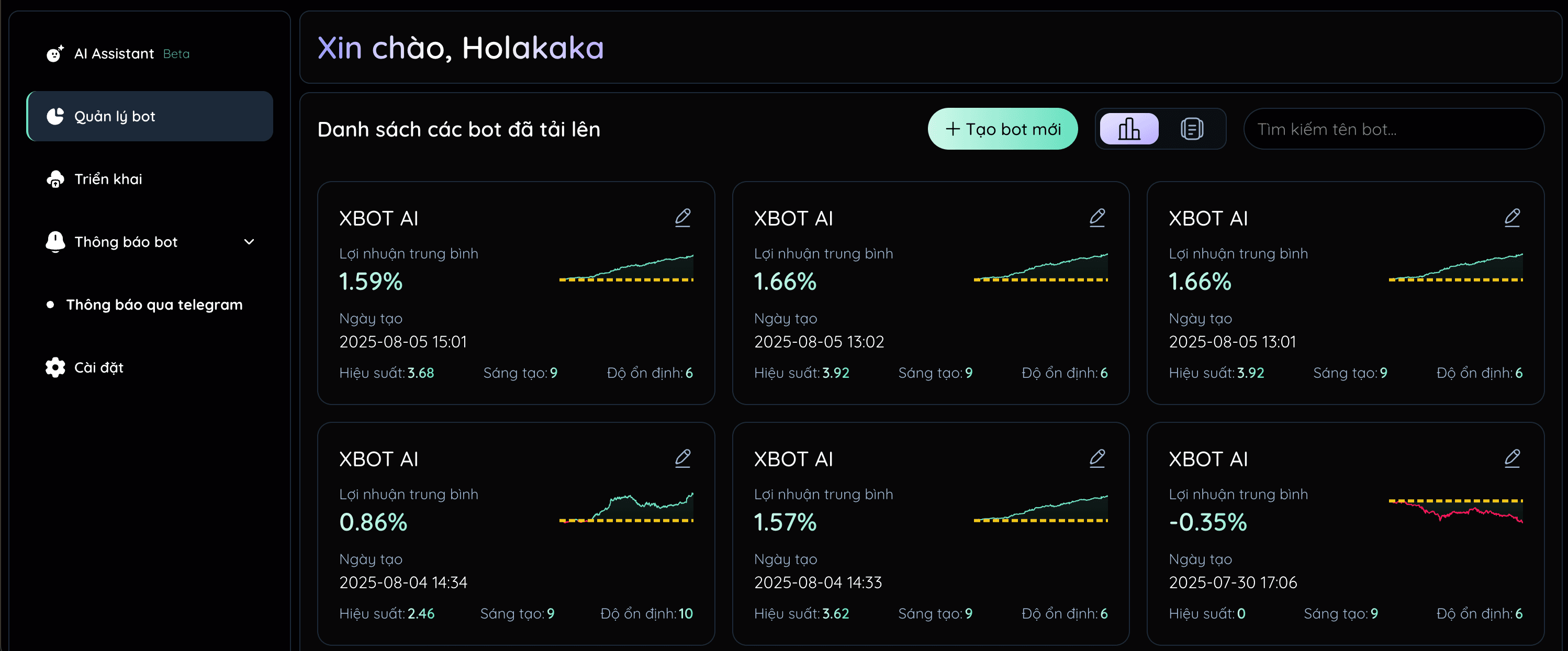1568x651 pixels.
Task: Click edit icon on 1.57% profit bot
Action: click(x=1097, y=458)
